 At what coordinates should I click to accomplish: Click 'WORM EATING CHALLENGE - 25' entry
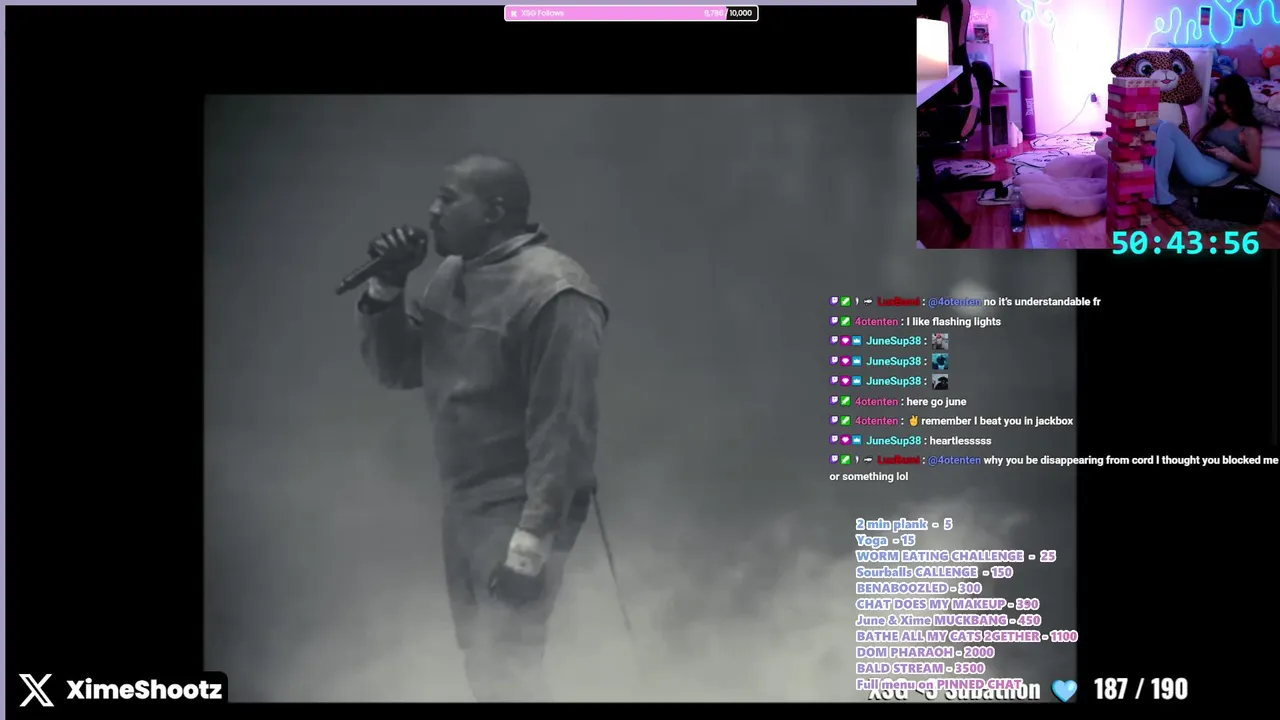tap(956, 556)
